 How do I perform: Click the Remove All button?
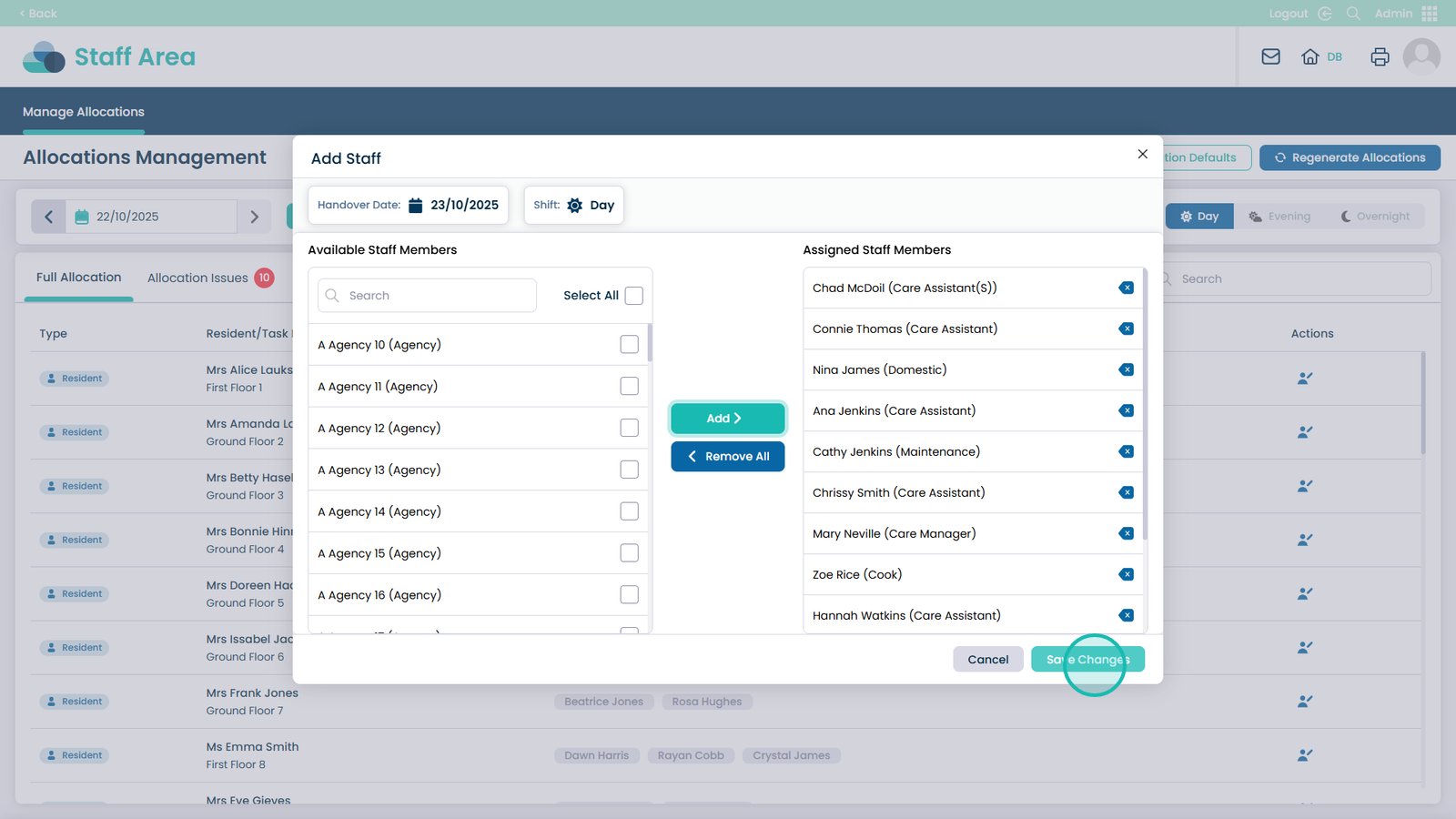727,456
